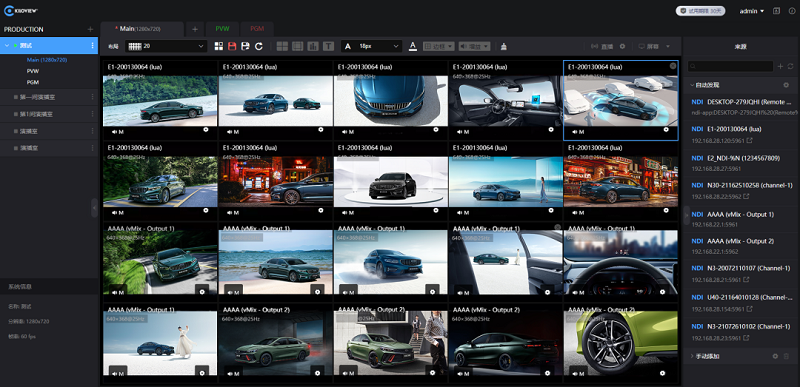Click the source search input field

point(731,66)
